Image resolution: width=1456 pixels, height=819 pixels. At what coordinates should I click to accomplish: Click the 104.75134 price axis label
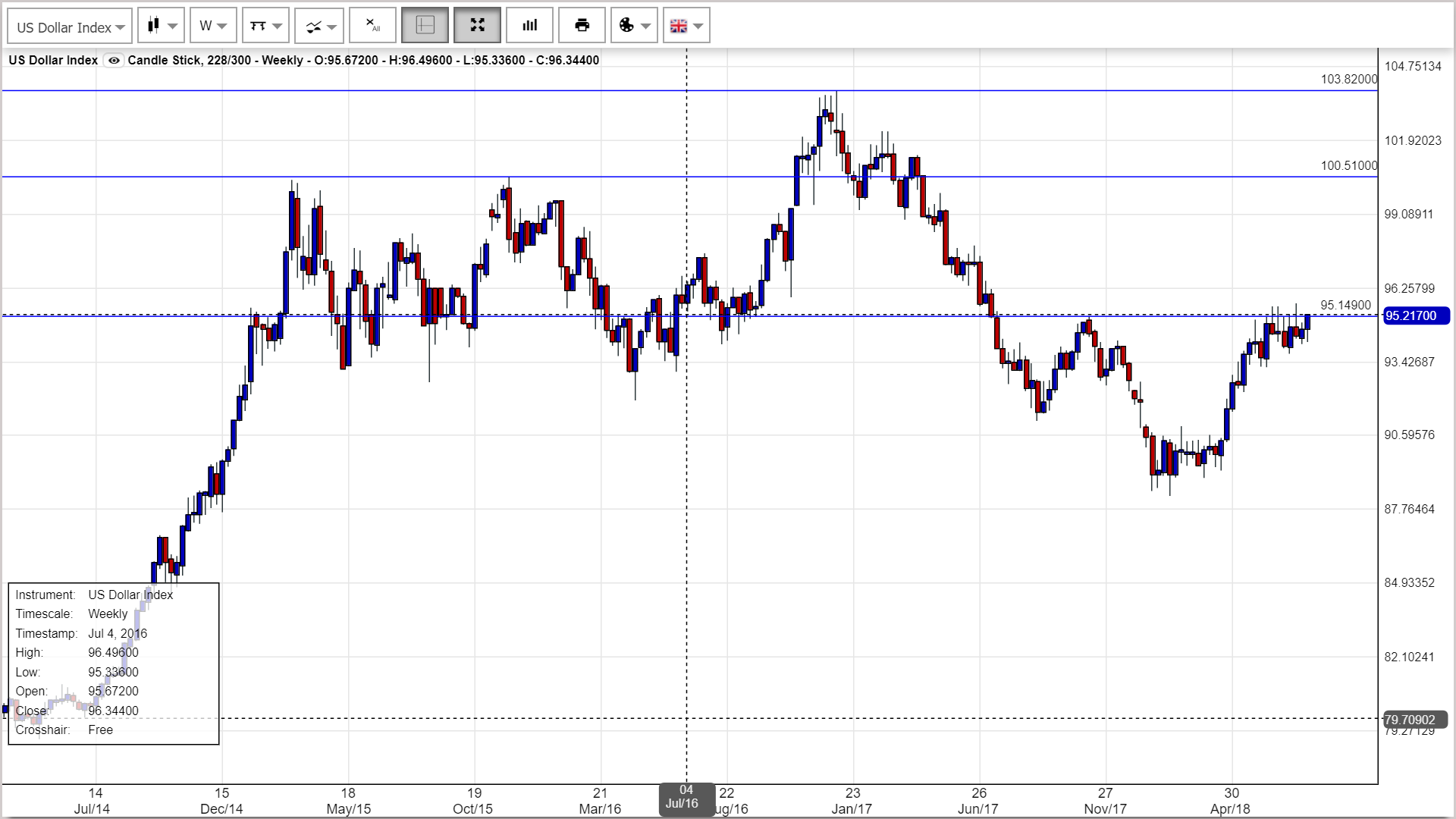click(x=1413, y=67)
